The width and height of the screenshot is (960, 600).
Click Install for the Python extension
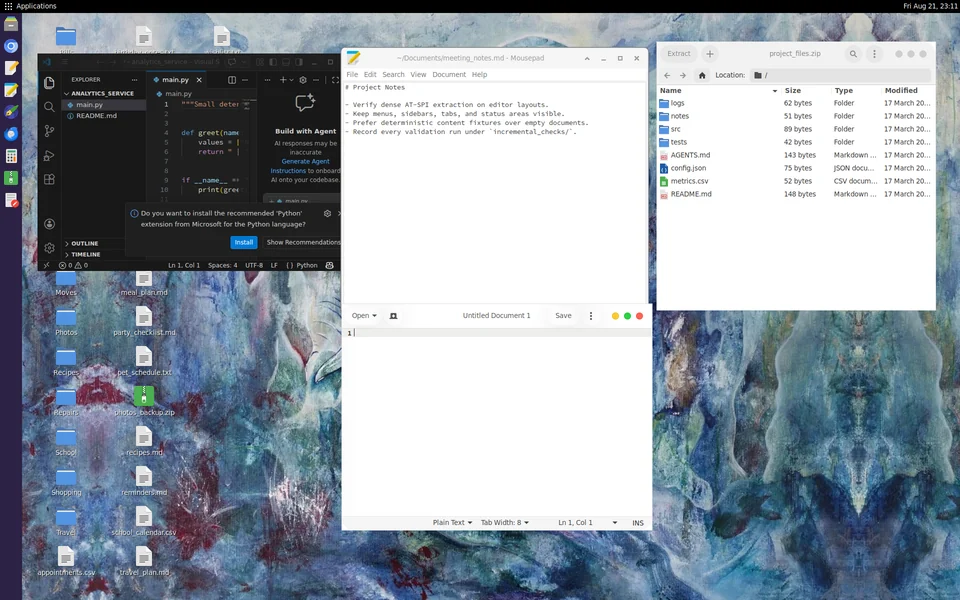click(x=244, y=242)
